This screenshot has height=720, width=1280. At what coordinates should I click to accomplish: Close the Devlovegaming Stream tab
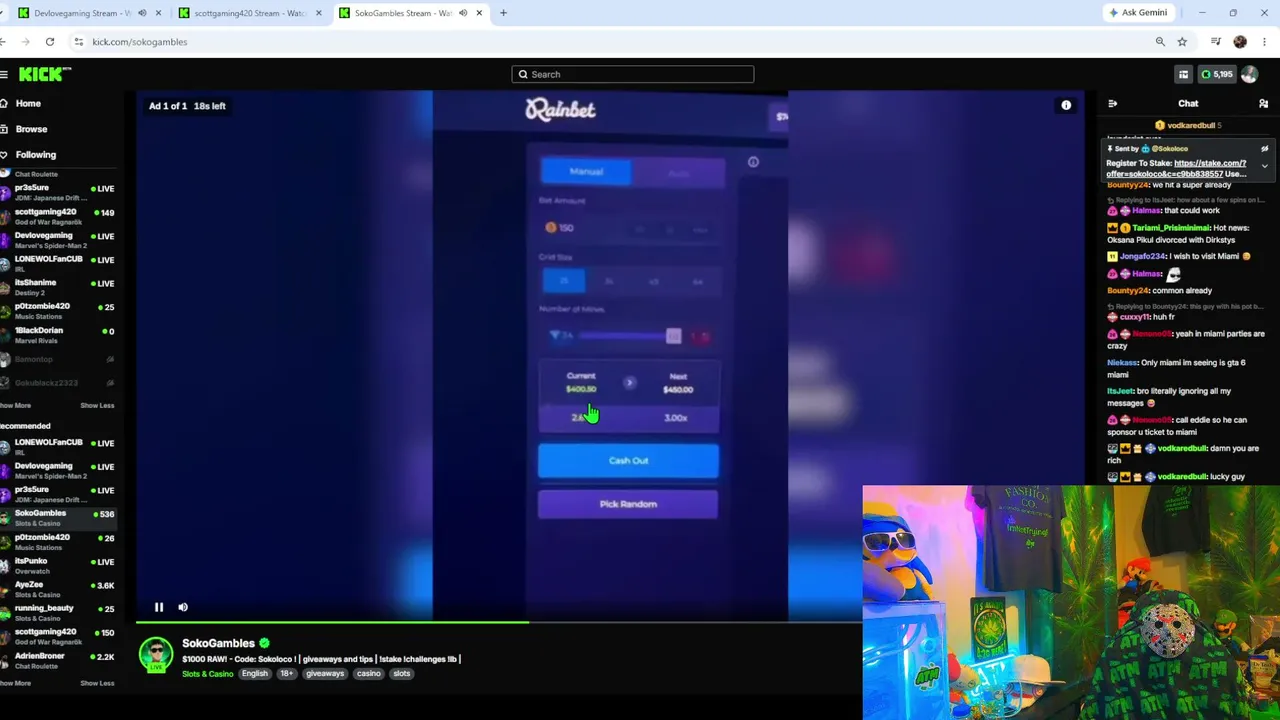coord(158,13)
